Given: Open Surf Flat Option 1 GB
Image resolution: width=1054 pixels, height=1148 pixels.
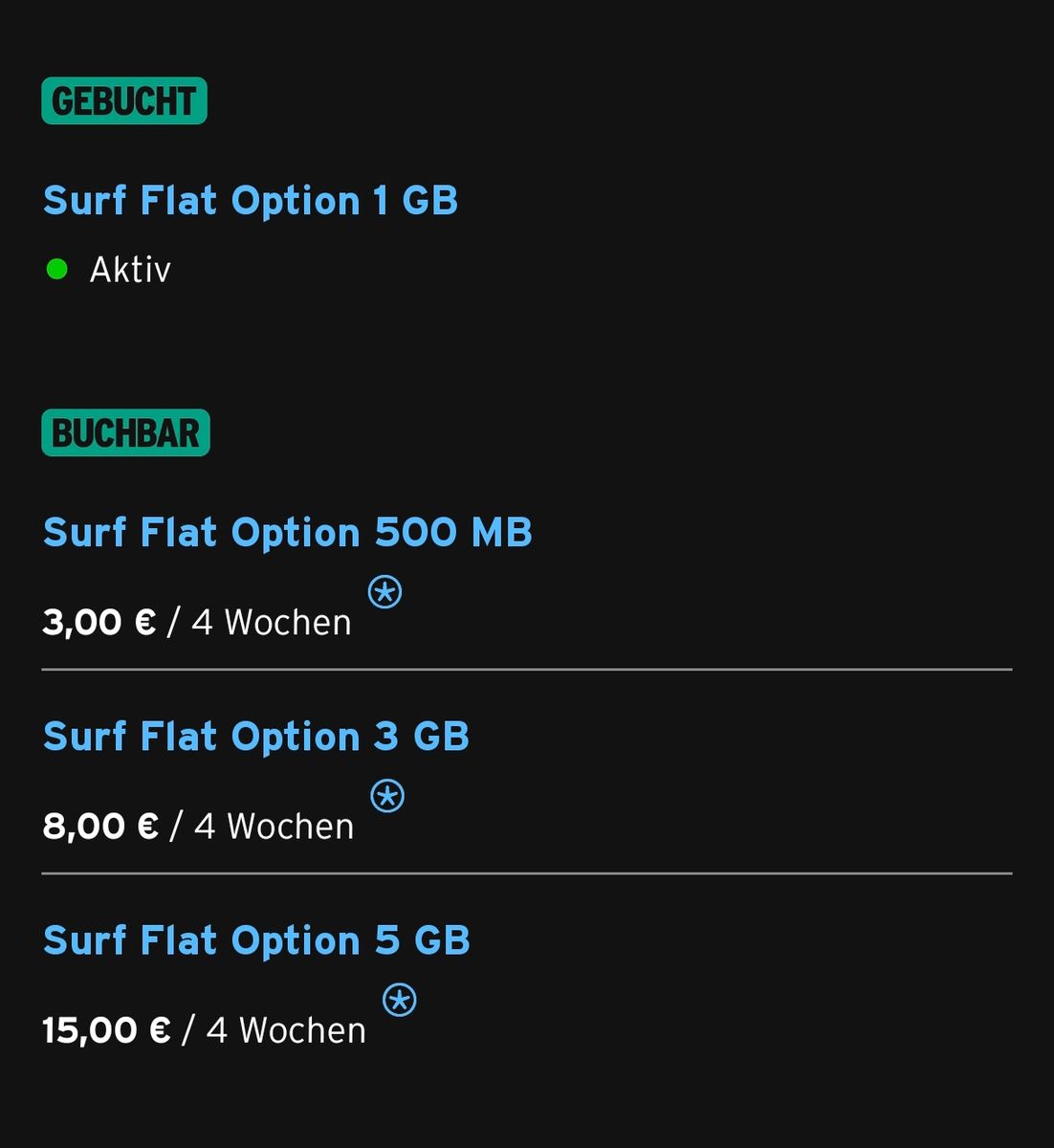Looking at the screenshot, I should 251,201.
